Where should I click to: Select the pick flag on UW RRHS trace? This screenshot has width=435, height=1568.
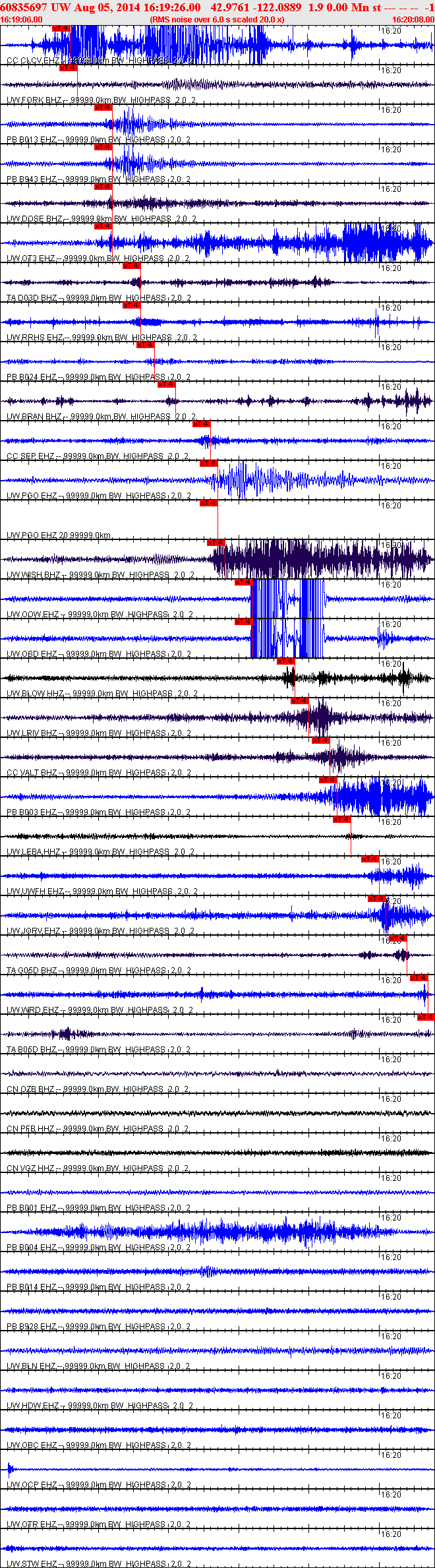click(x=131, y=305)
